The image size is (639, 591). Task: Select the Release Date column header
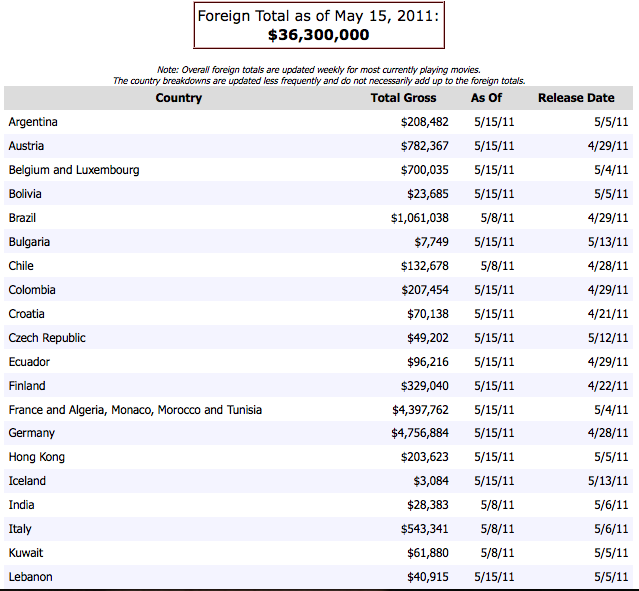coord(576,98)
